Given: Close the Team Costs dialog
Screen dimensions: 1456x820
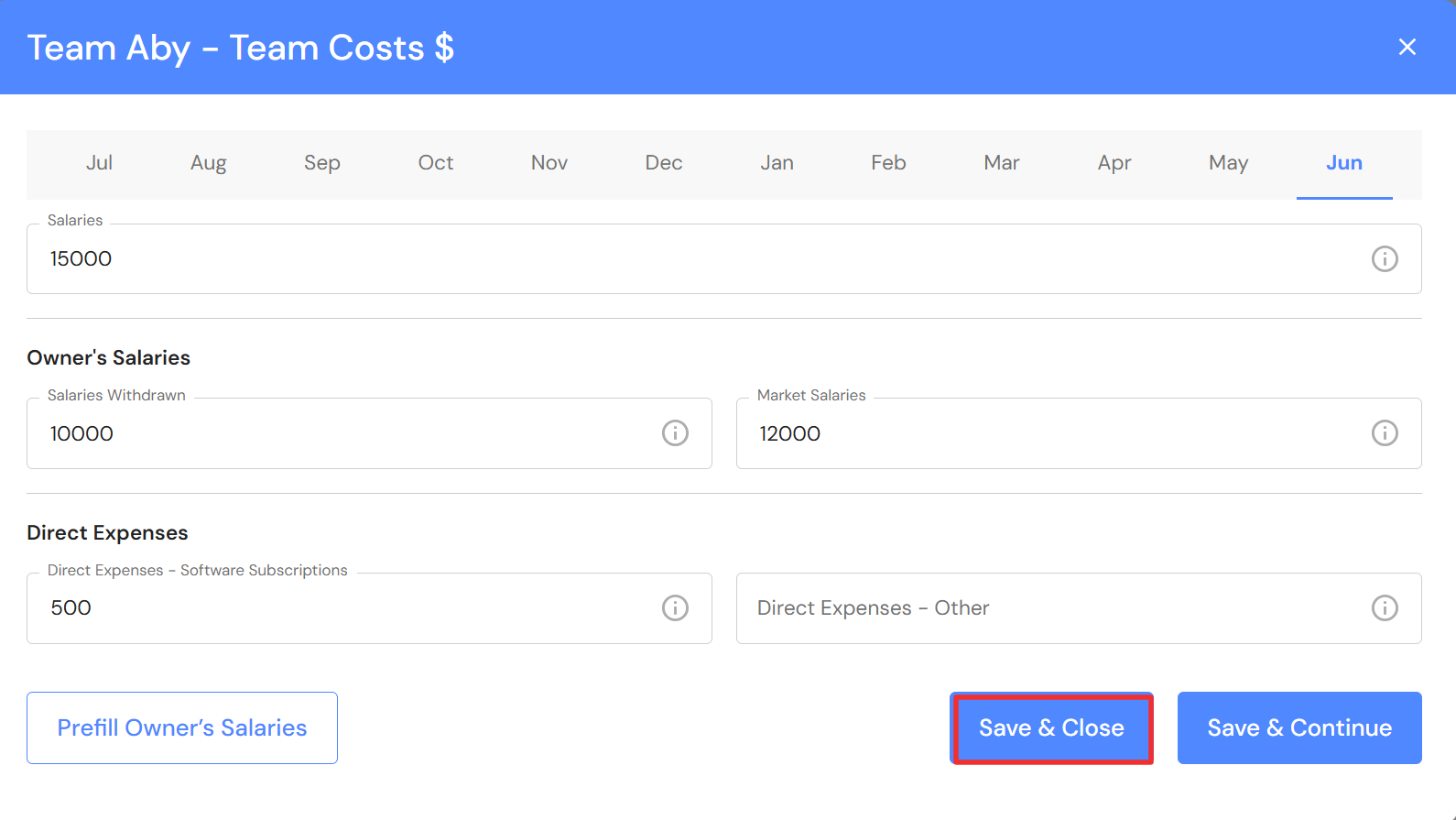Looking at the screenshot, I should [1407, 47].
